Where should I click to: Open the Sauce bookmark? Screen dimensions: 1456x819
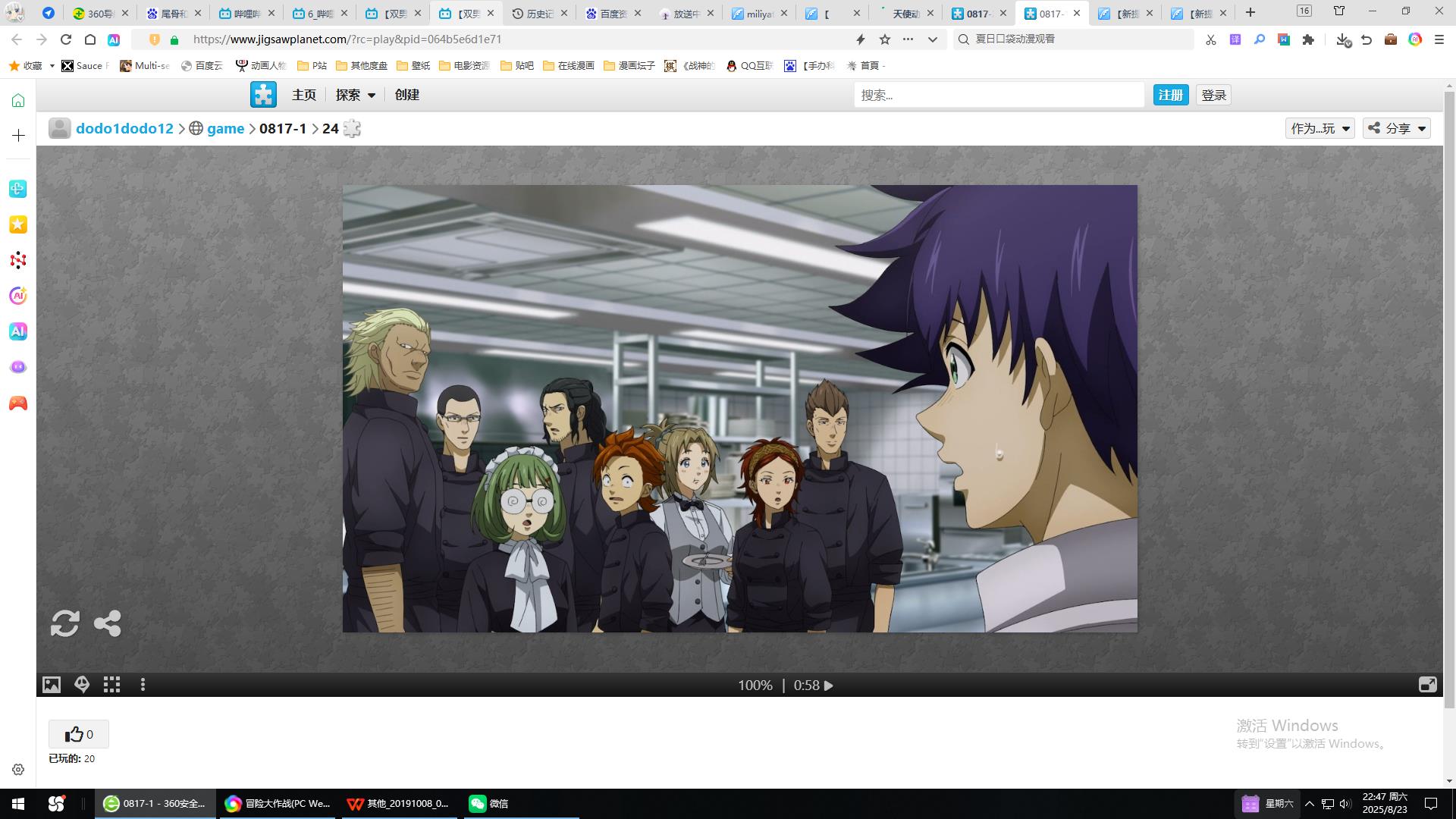click(85, 66)
